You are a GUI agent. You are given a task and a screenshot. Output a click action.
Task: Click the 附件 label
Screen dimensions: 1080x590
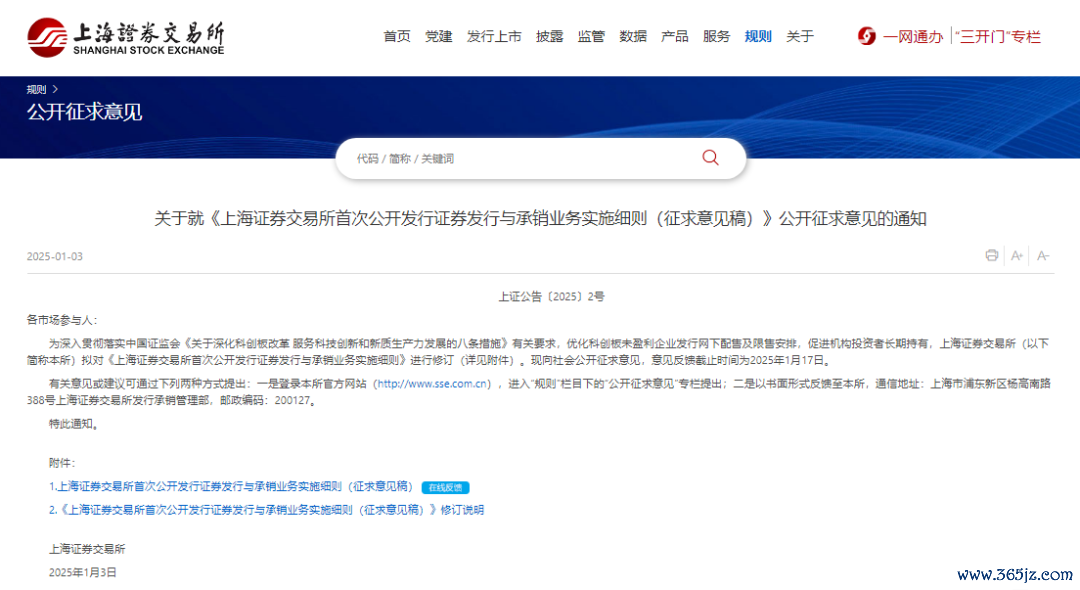point(62,463)
